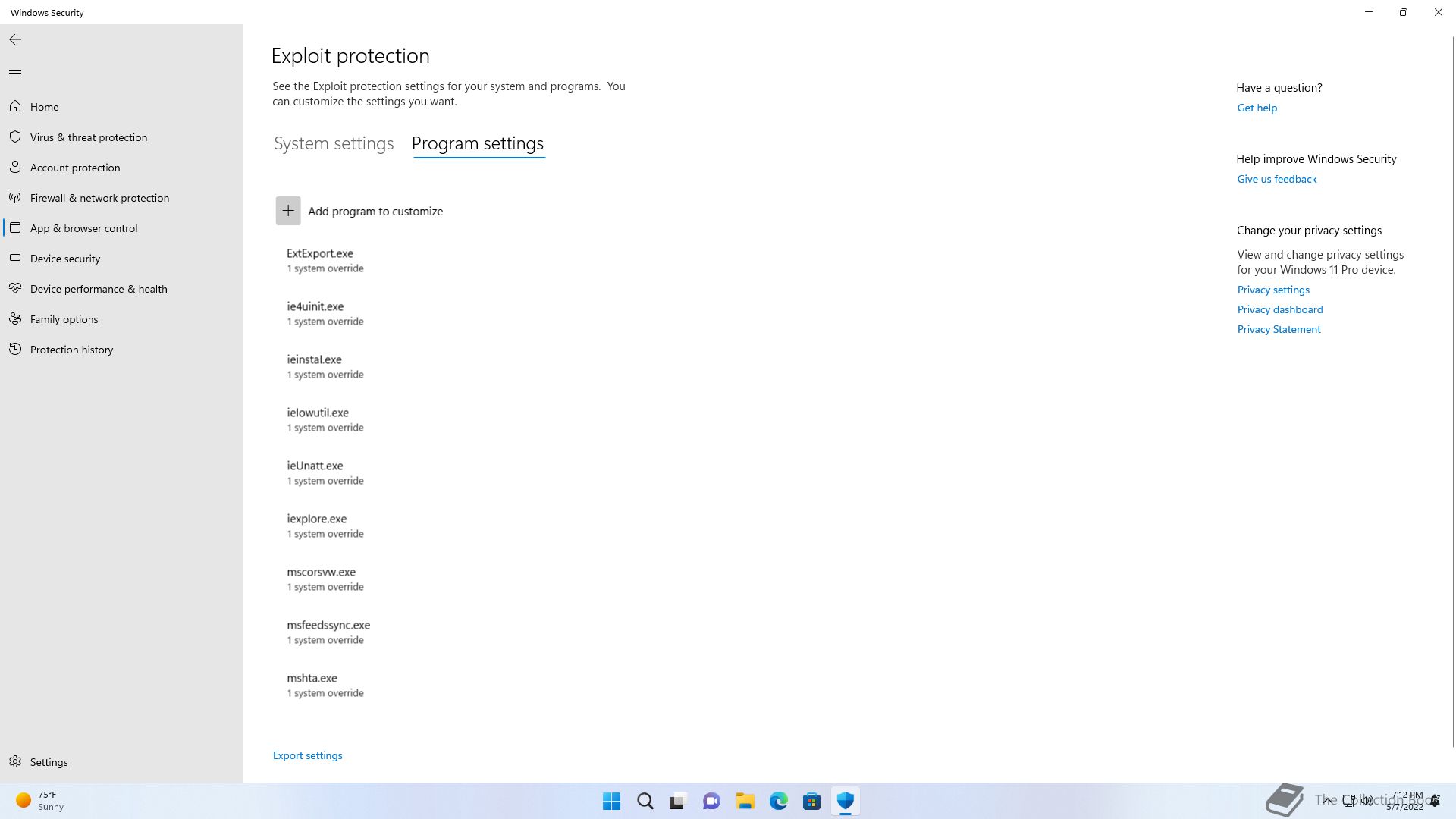Open Protection history page
1456x819 pixels.
pyautogui.click(x=72, y=350)
